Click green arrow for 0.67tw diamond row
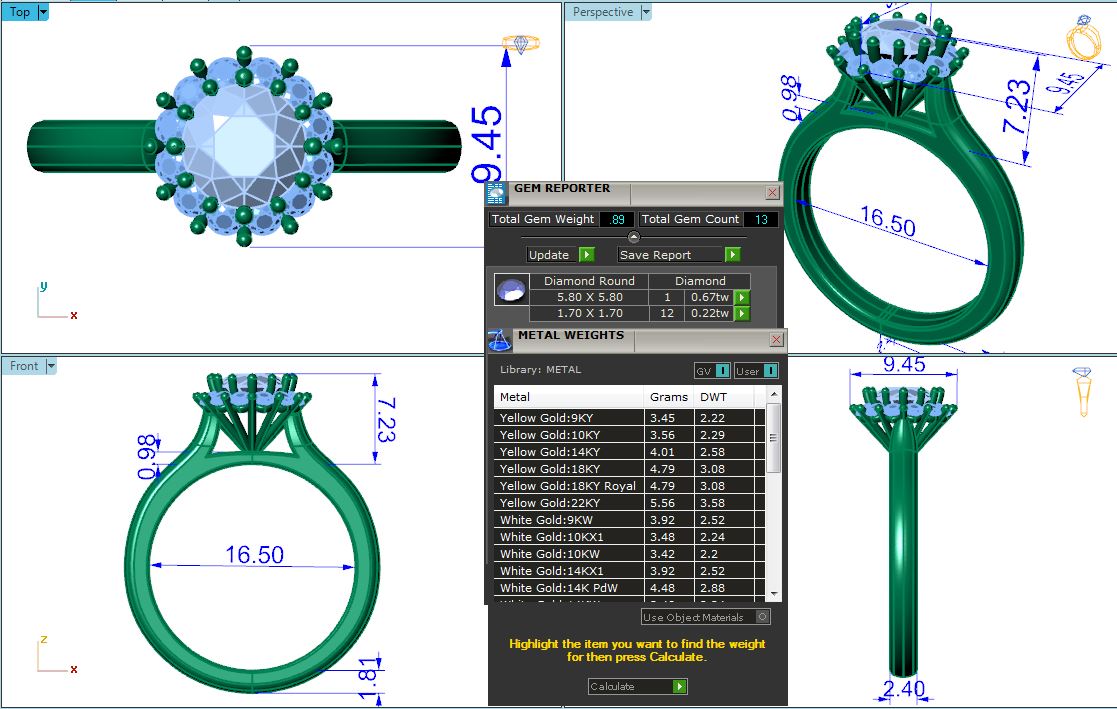 pos(742,297)
